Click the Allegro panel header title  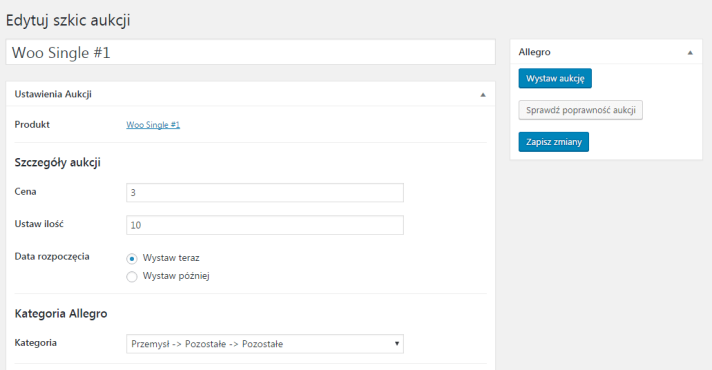[x=534, y=52]
